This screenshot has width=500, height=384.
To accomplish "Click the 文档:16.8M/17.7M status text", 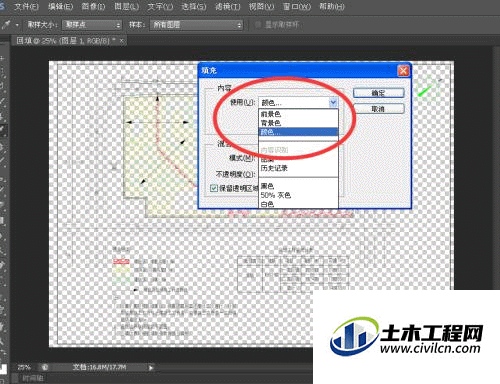I will point(99,367).
